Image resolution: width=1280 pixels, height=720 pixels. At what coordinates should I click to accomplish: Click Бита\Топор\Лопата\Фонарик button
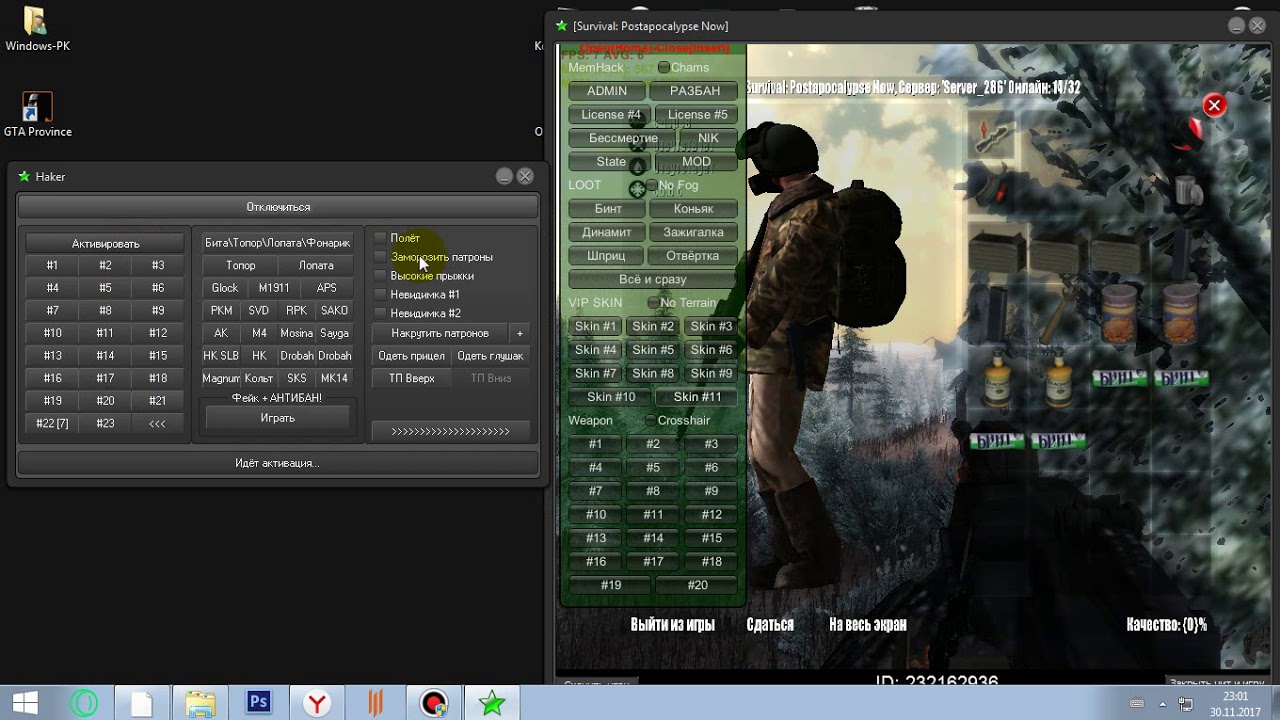tap(277, 243)
